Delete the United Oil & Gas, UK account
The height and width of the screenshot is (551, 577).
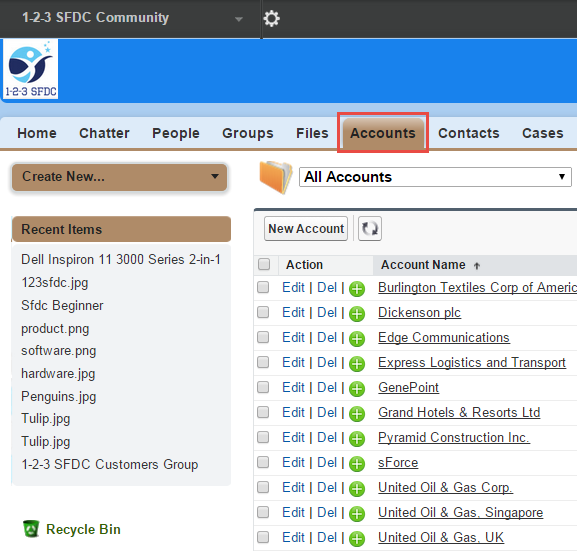point(327,538)
